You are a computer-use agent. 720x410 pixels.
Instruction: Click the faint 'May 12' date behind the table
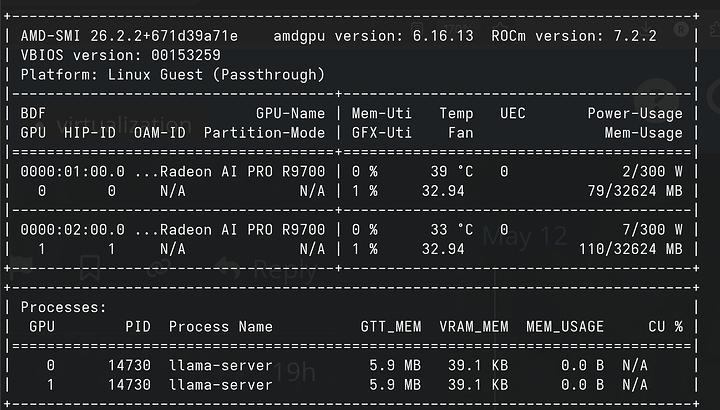tap(524, 236)
